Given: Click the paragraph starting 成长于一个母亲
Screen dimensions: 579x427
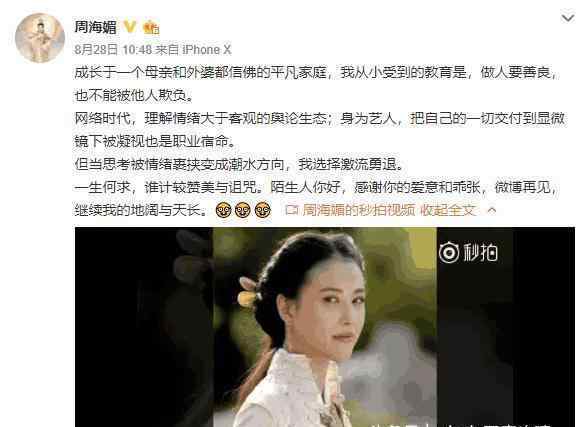Looking at the screenshot, I should coord(316,84).
